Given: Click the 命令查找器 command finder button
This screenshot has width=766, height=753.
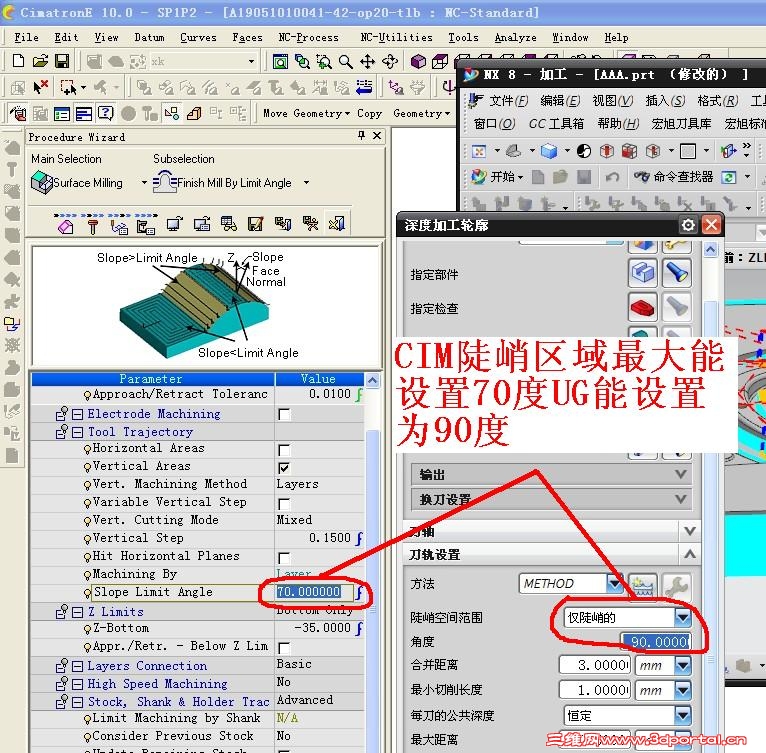Looking at the screenshot, I should [x=674, y=176].
